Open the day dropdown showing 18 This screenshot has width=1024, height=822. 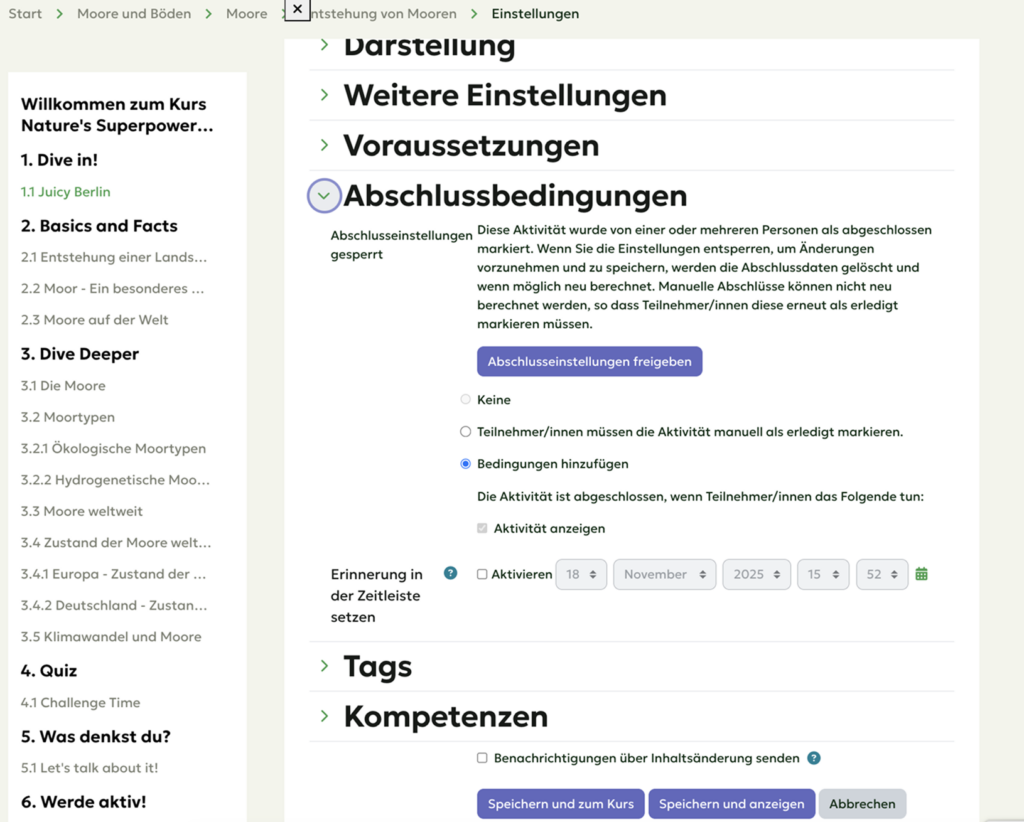580,575
